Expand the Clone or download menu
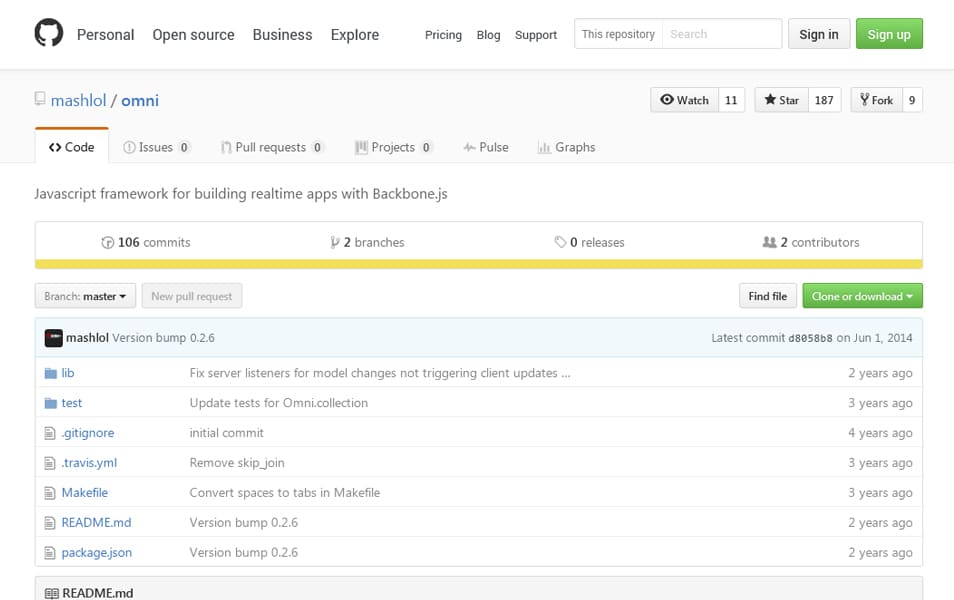 pyautogui.click(x=862, y=296)
